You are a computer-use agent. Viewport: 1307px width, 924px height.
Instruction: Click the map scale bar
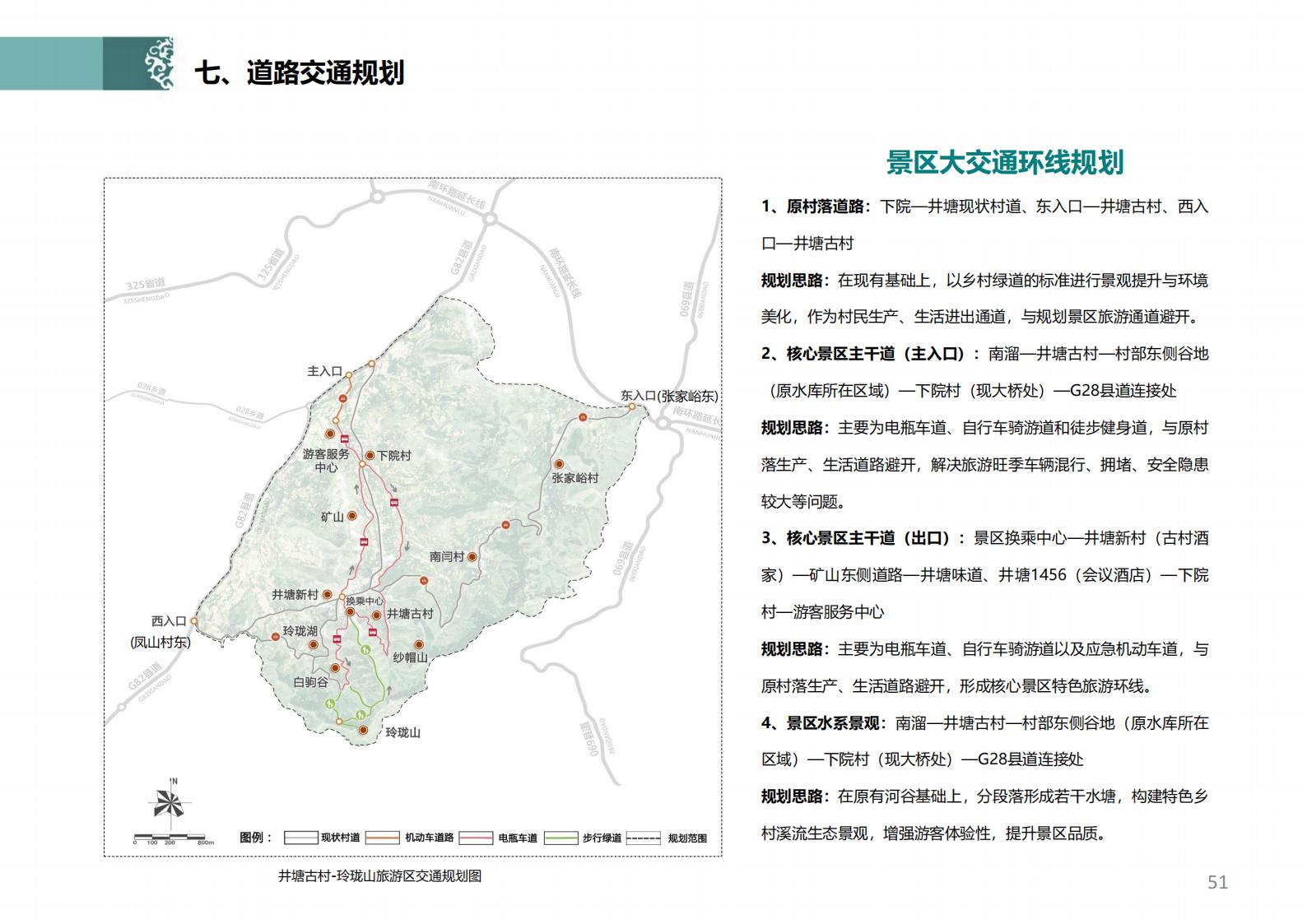coord(174,838)
